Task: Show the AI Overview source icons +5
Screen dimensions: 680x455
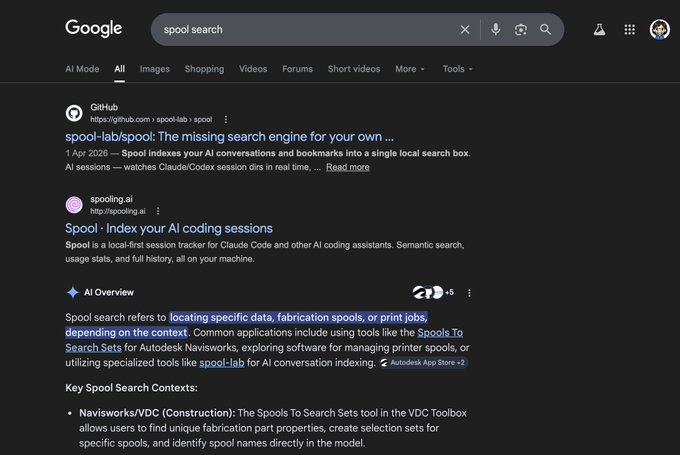Action: pos(433,292)
